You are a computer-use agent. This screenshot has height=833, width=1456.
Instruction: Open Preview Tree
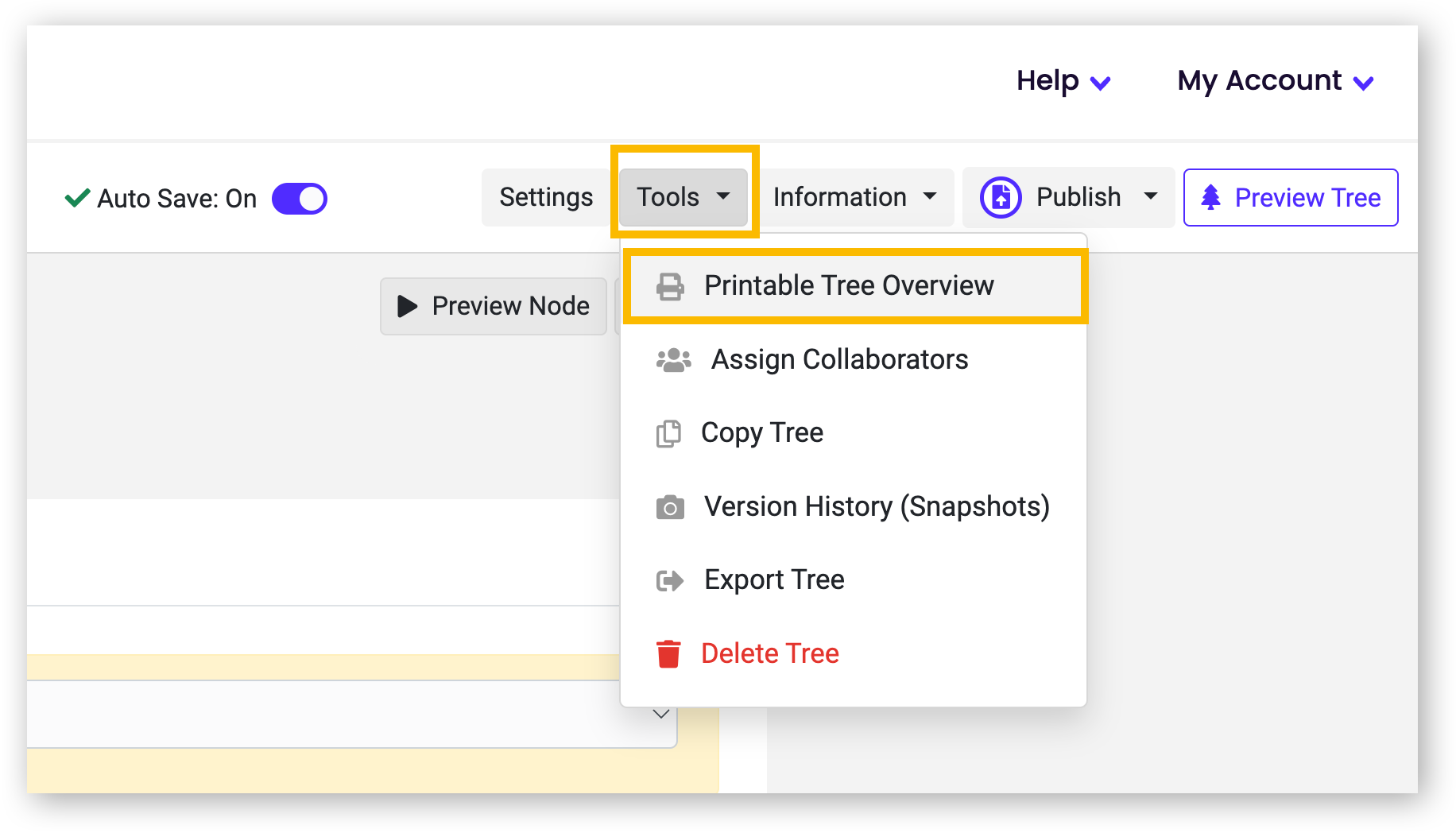point(1291,197)
